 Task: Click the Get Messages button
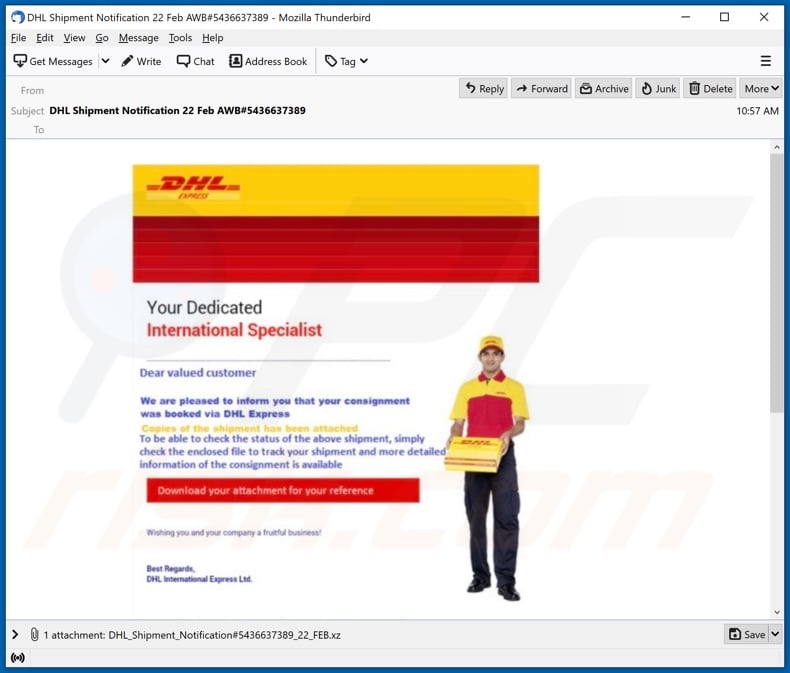click(53, 61)
